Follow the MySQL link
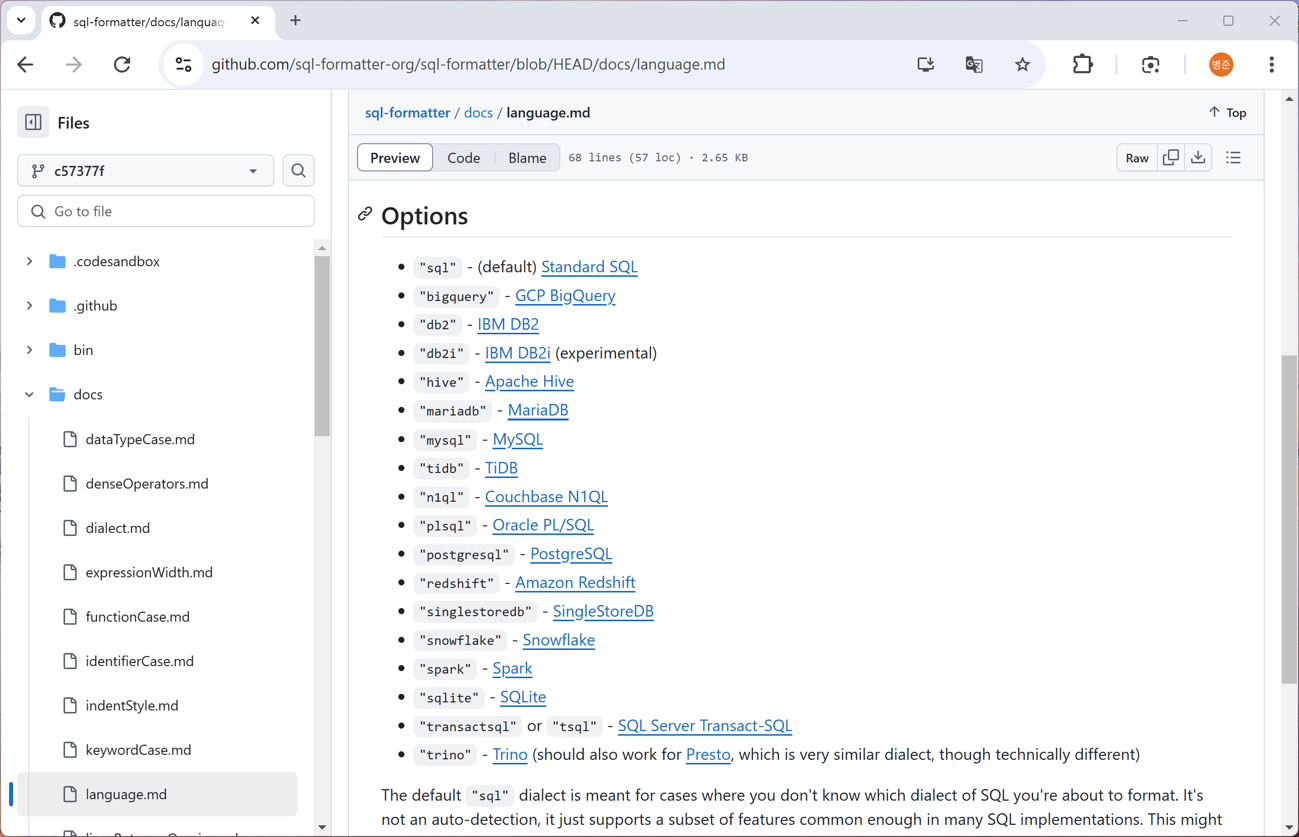The image size is (1299, 837). click(518, 439)
